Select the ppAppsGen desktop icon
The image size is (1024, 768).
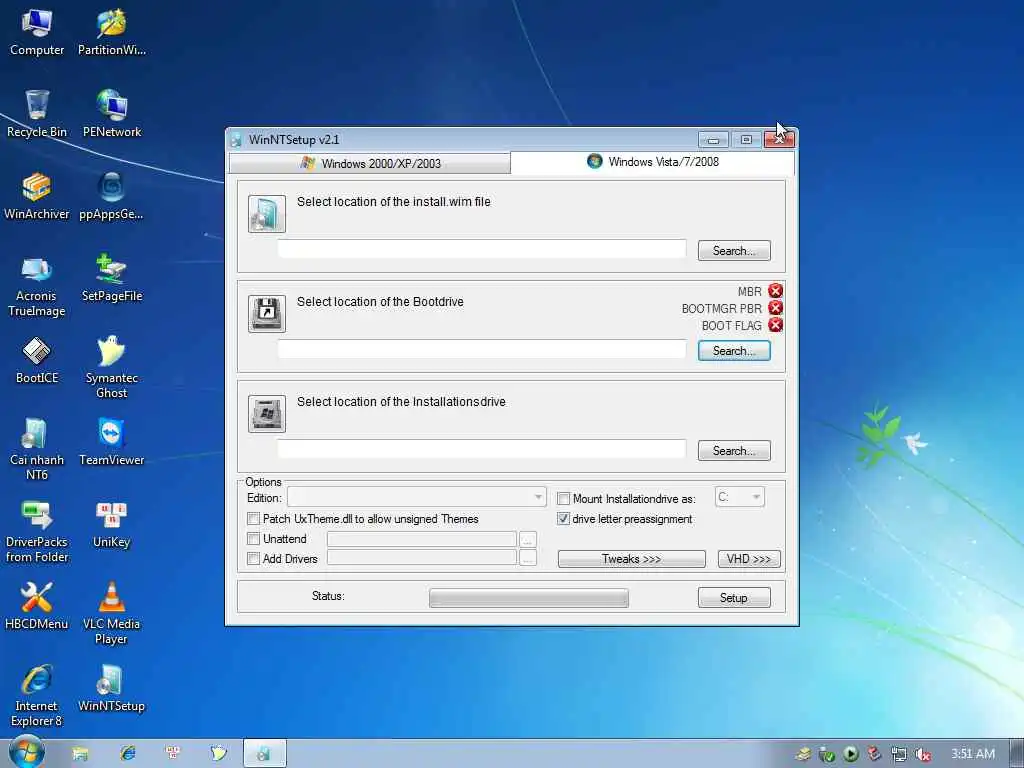(x=112, y=196)
